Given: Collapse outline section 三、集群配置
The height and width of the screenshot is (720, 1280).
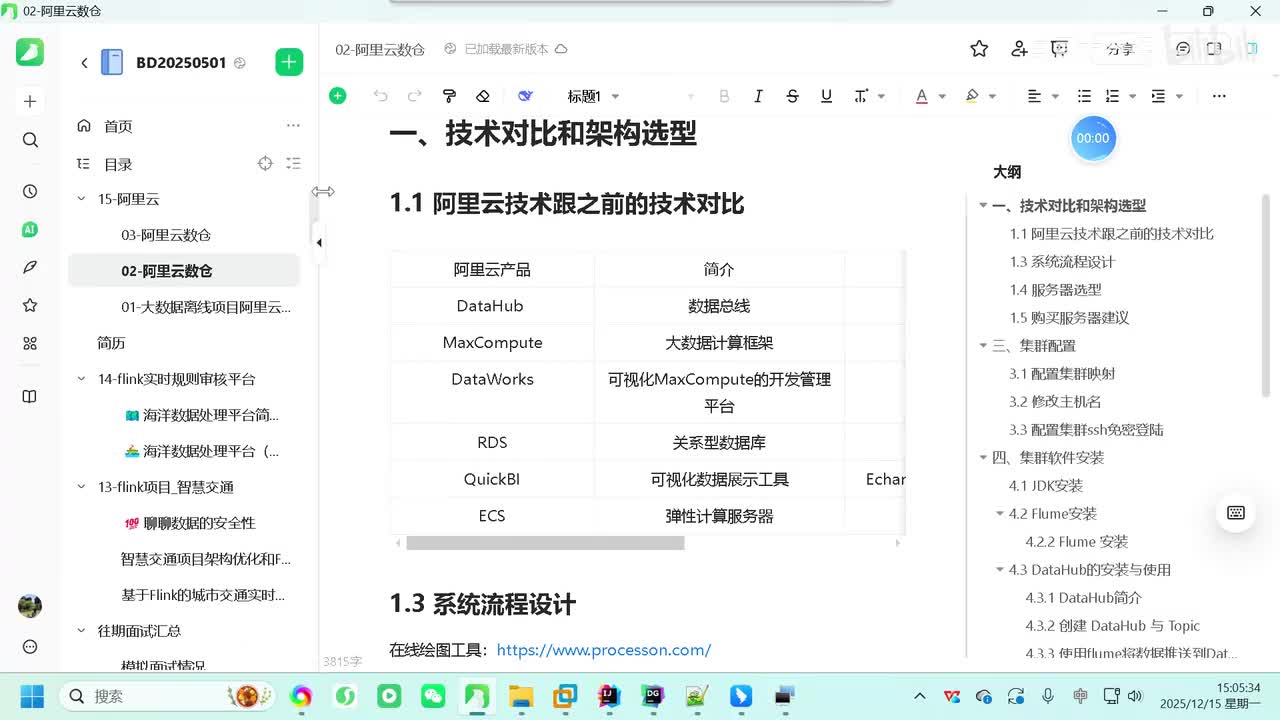Looking at the screenshot, I should [983, 346].
